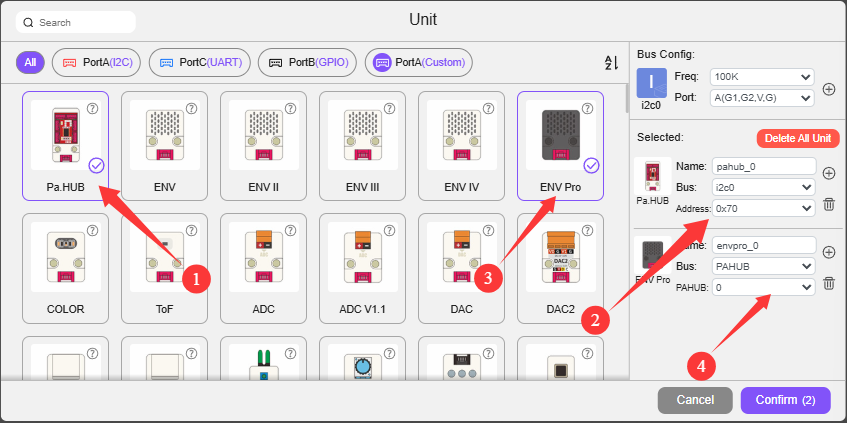Open help icon on ENV unit card
The image size is (847, 423).
(191, 109)
